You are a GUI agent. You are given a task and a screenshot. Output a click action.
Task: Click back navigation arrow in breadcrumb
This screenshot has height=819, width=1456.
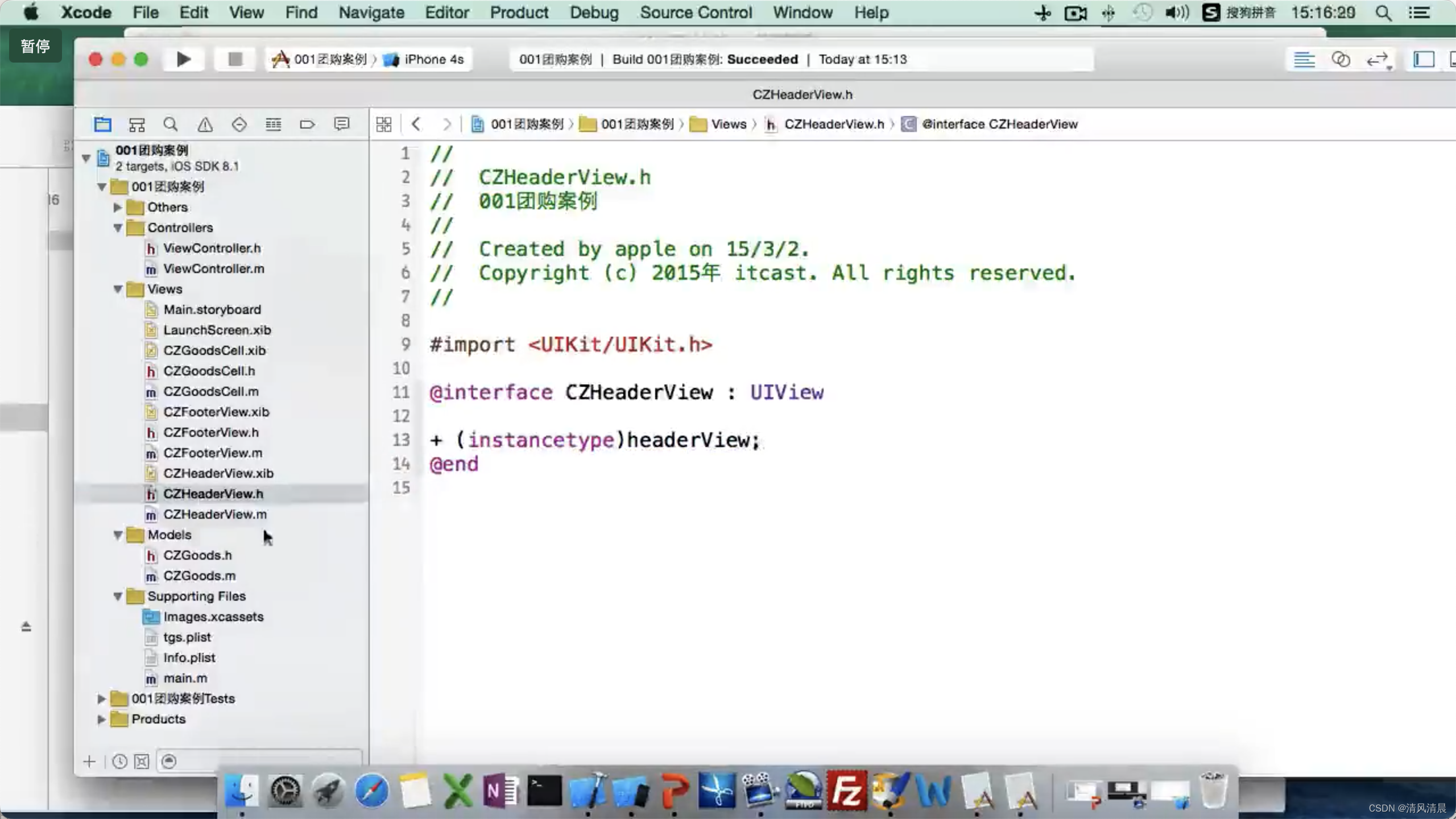(x=415, y=124)
